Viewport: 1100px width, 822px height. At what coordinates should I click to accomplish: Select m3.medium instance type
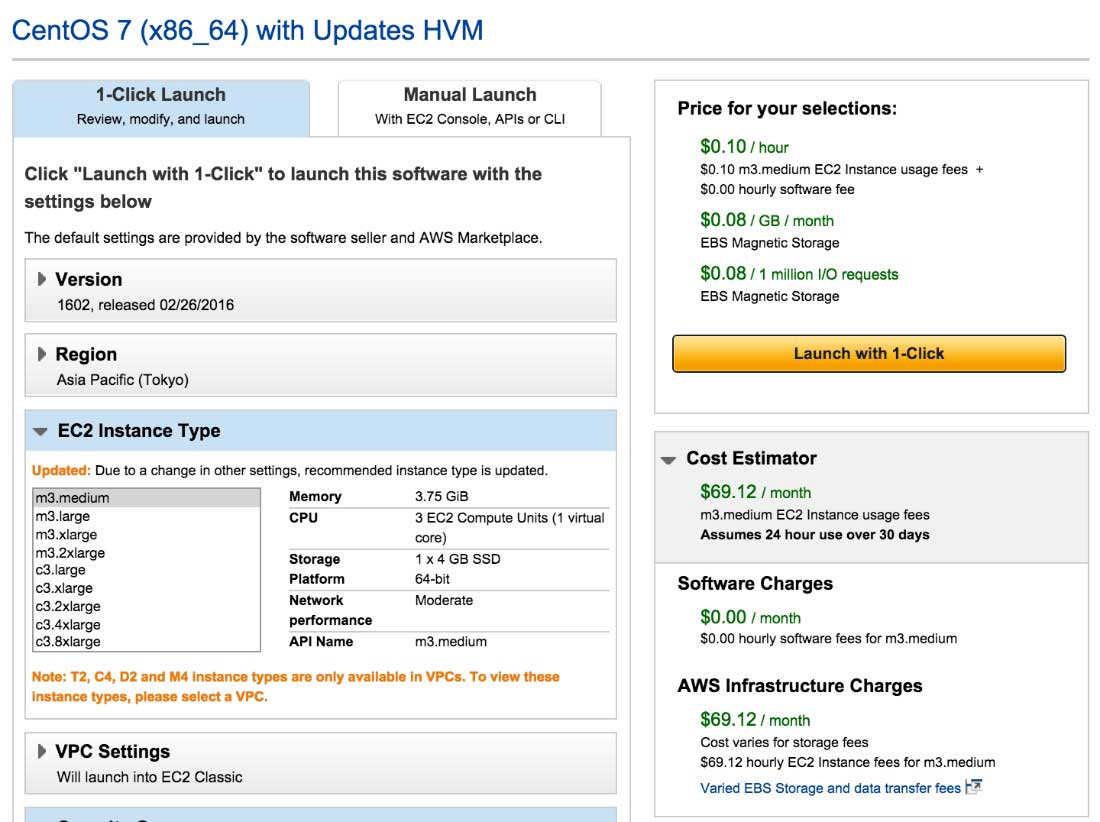click(x=73, y=498)
